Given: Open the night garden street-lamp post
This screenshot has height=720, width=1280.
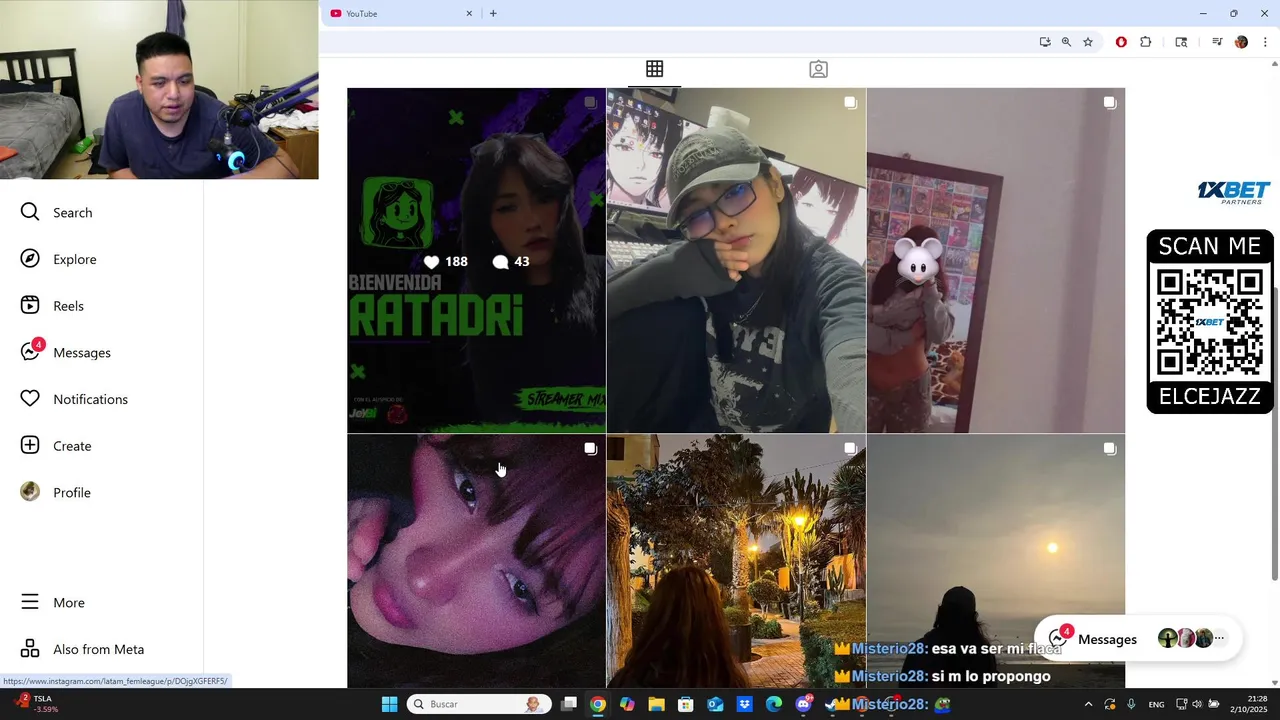Looking at the screenshot, I should (x=736, y=561).
